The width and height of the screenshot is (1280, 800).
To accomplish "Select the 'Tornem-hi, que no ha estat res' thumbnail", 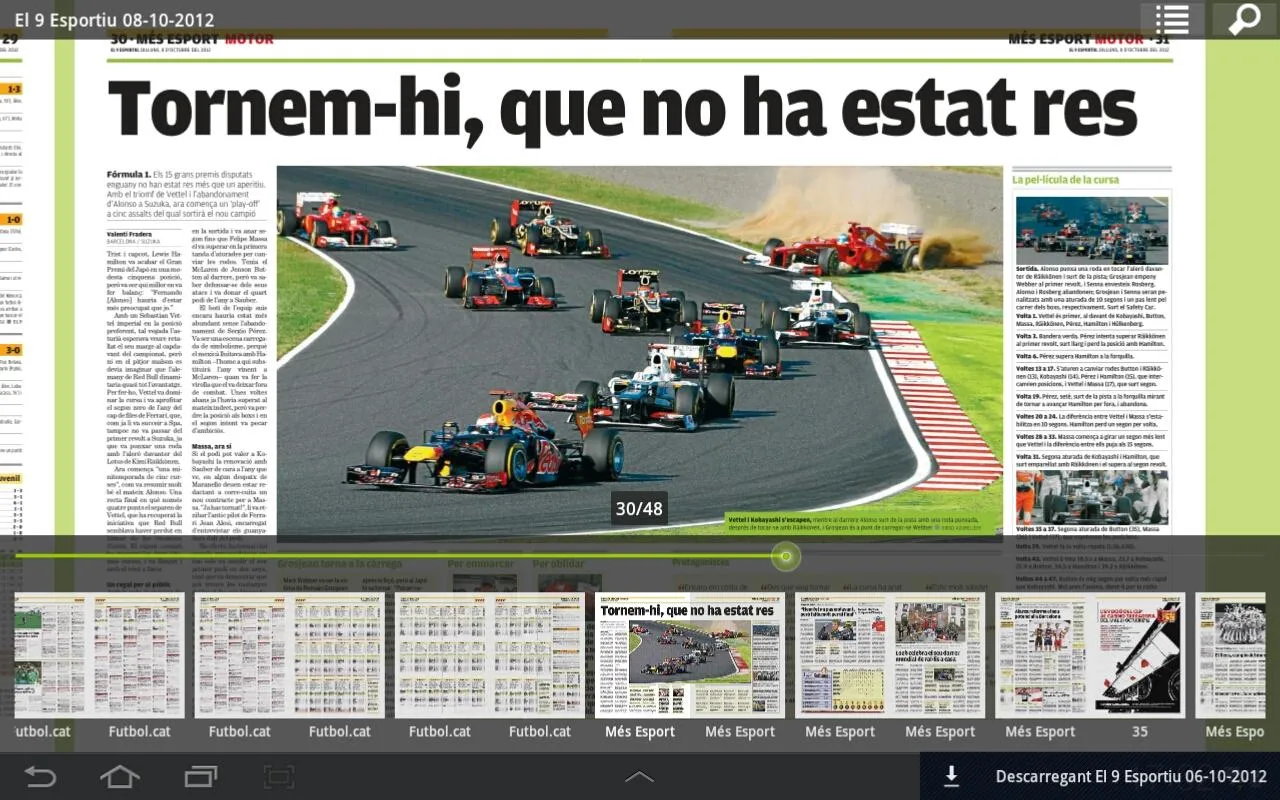I will click(690, 655).
